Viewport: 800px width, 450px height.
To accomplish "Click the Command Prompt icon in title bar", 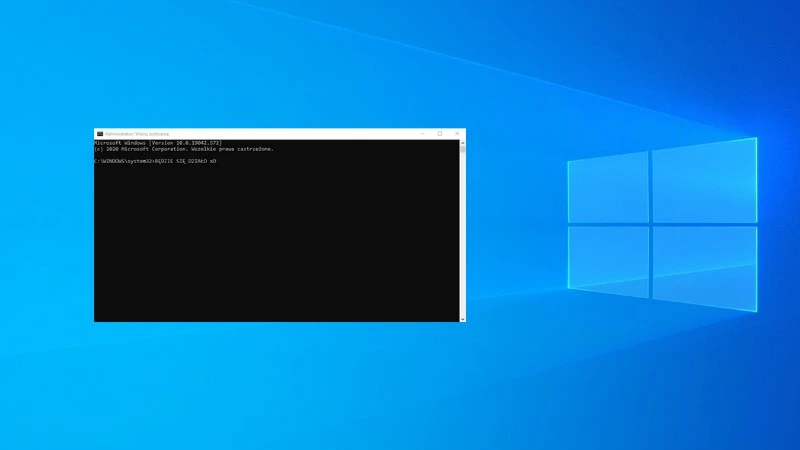I will pos(99,133).
